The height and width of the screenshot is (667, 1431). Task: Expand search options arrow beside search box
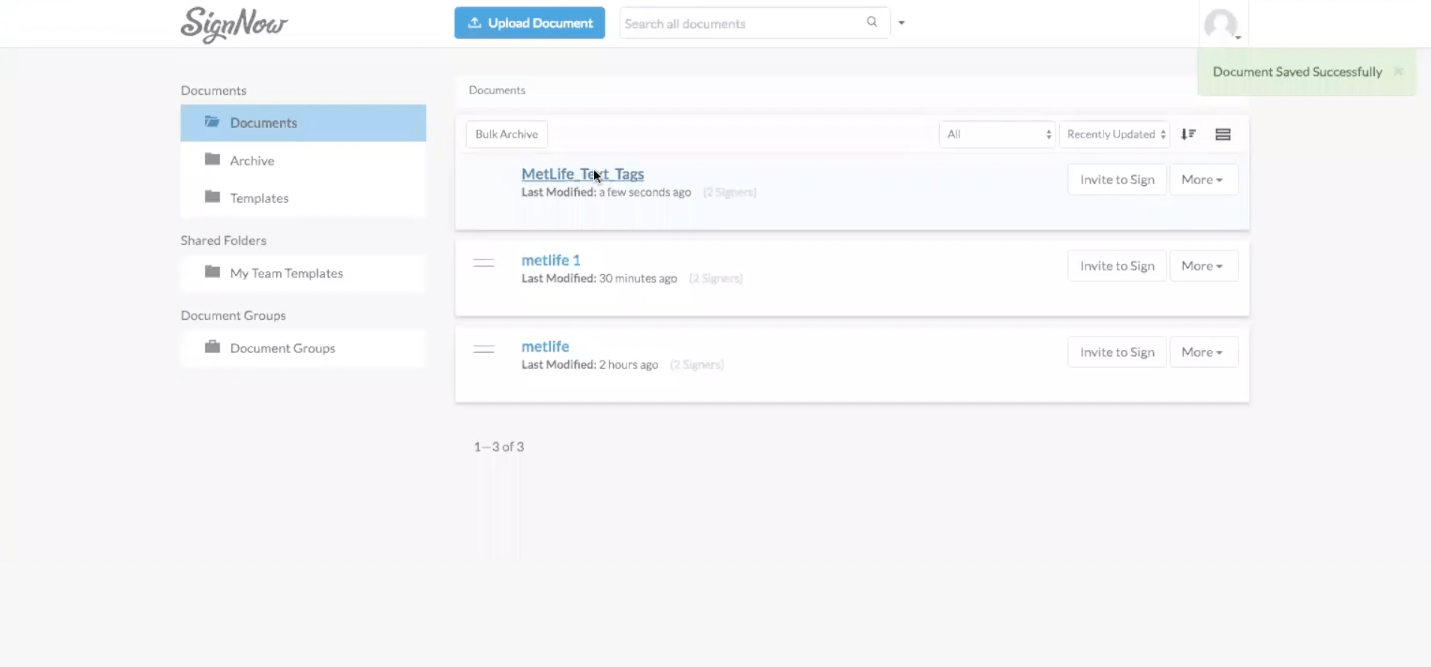(x=901, y=23)
